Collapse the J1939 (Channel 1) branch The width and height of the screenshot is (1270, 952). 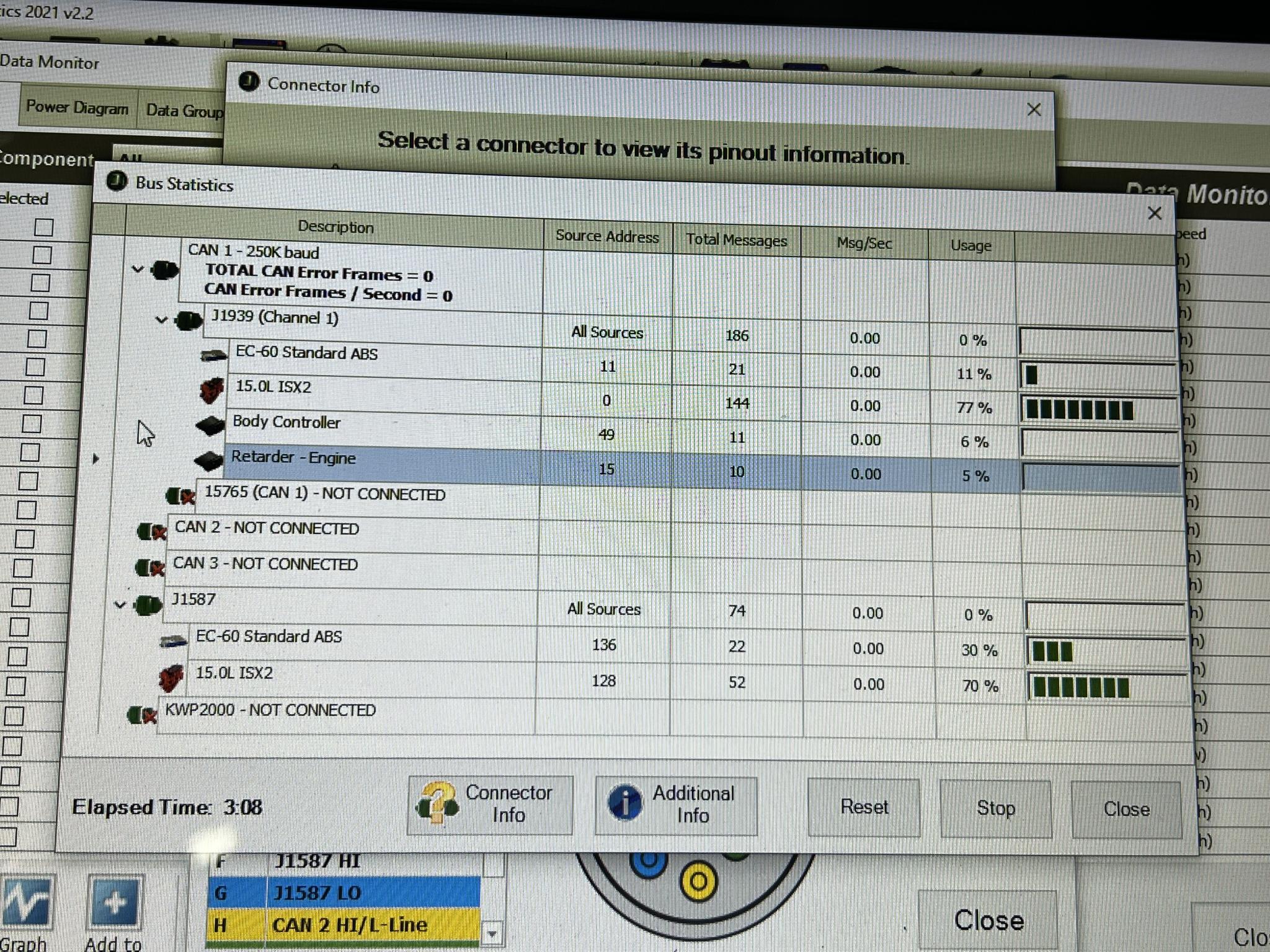pos(161,320)
